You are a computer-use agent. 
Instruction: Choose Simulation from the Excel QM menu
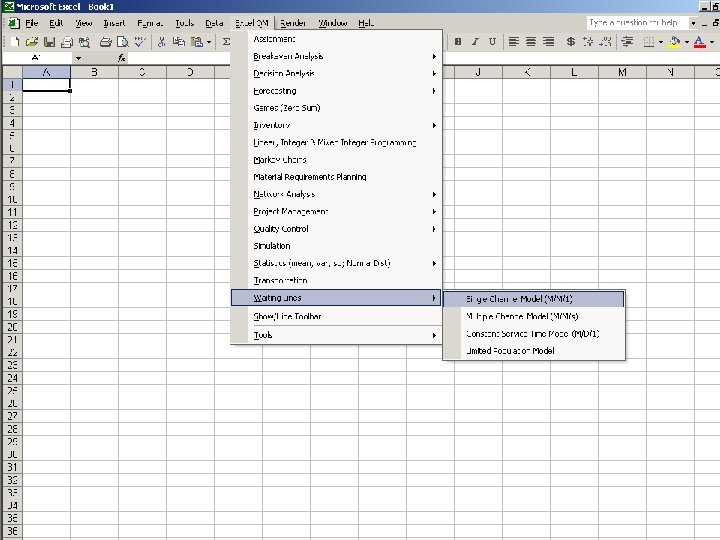[336, 246]
